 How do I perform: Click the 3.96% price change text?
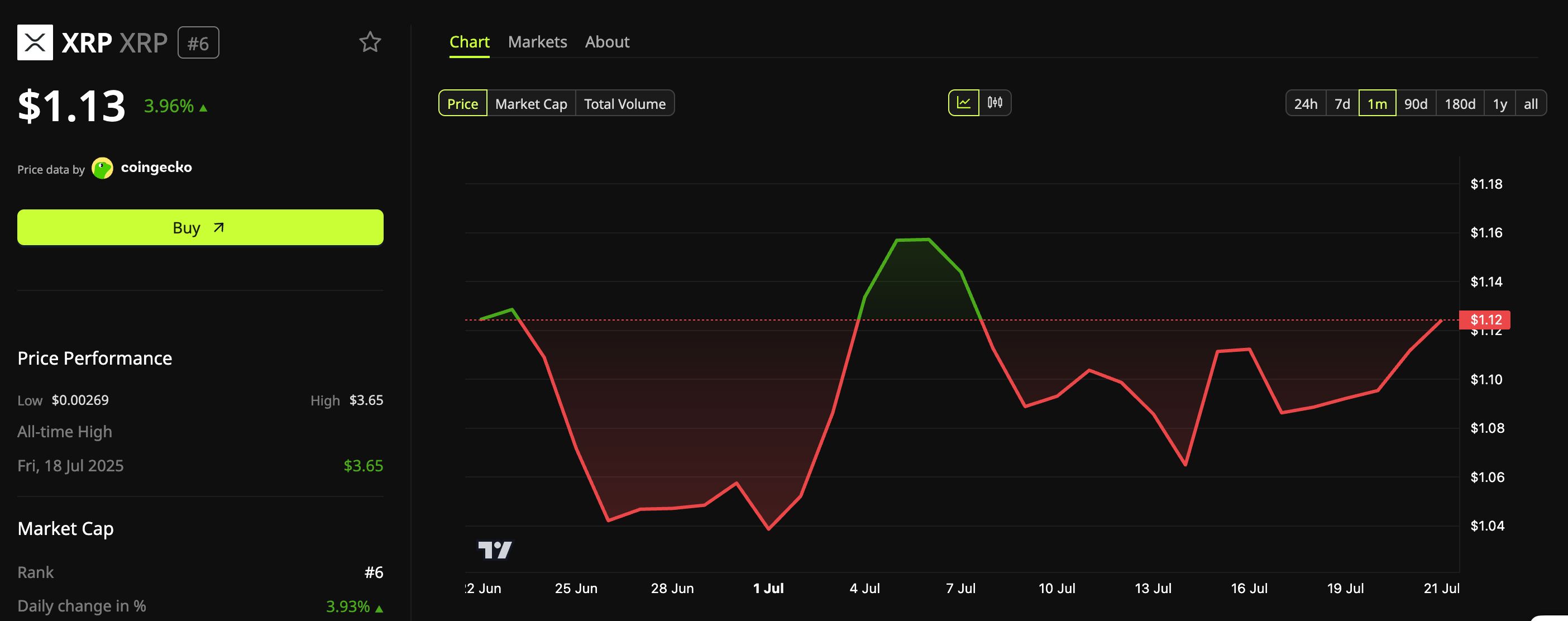pos(175,106)
